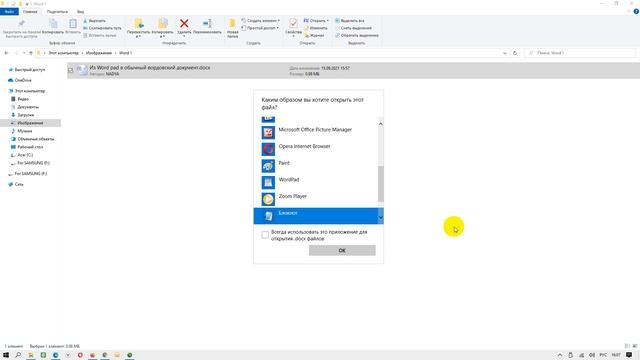Click Снять выделение in the ribbon
Screen dimensions: 640x360
pos(353,28)
